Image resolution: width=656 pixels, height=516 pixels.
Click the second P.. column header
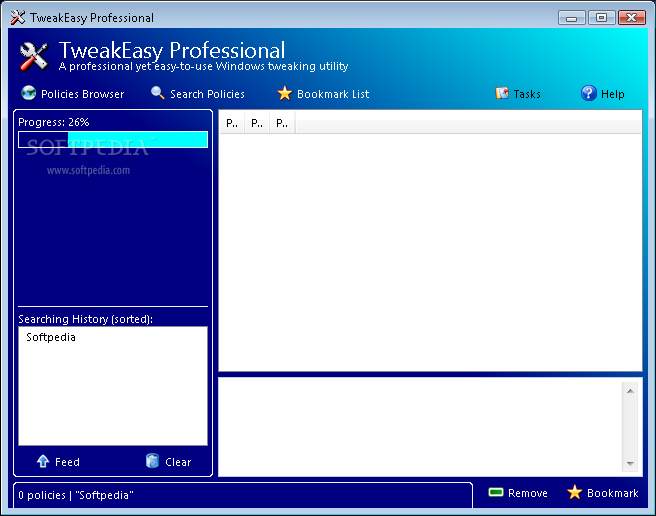(257, 123)
